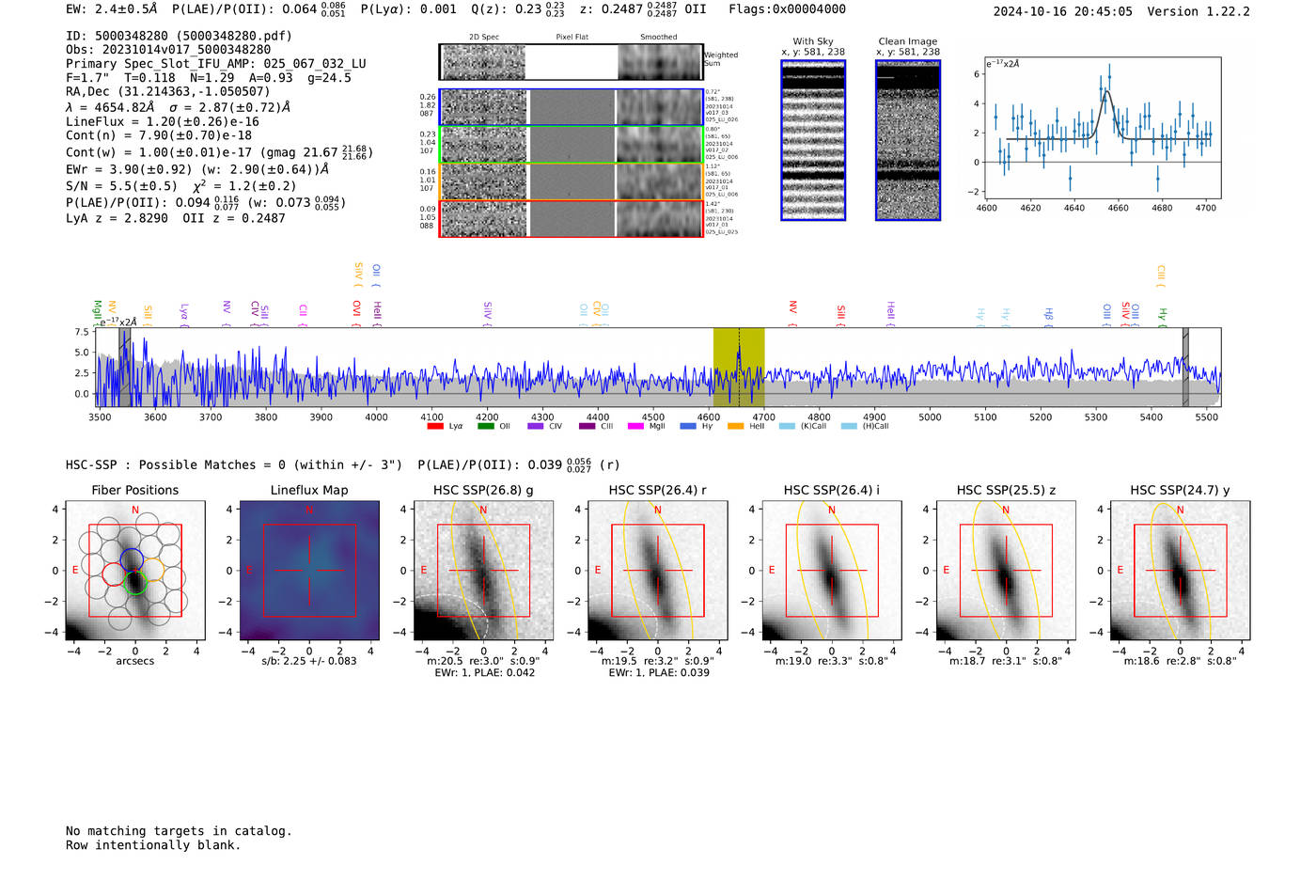The width and height of the screenshot is (1316, 896).
Task: Select the orange-outlined 2D fiber spectrum row
Action: coord(571,181)
